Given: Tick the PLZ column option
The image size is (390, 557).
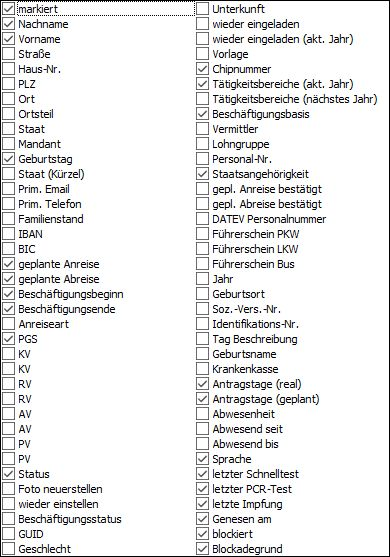Looking at the screenshot, I should point(9,84).
